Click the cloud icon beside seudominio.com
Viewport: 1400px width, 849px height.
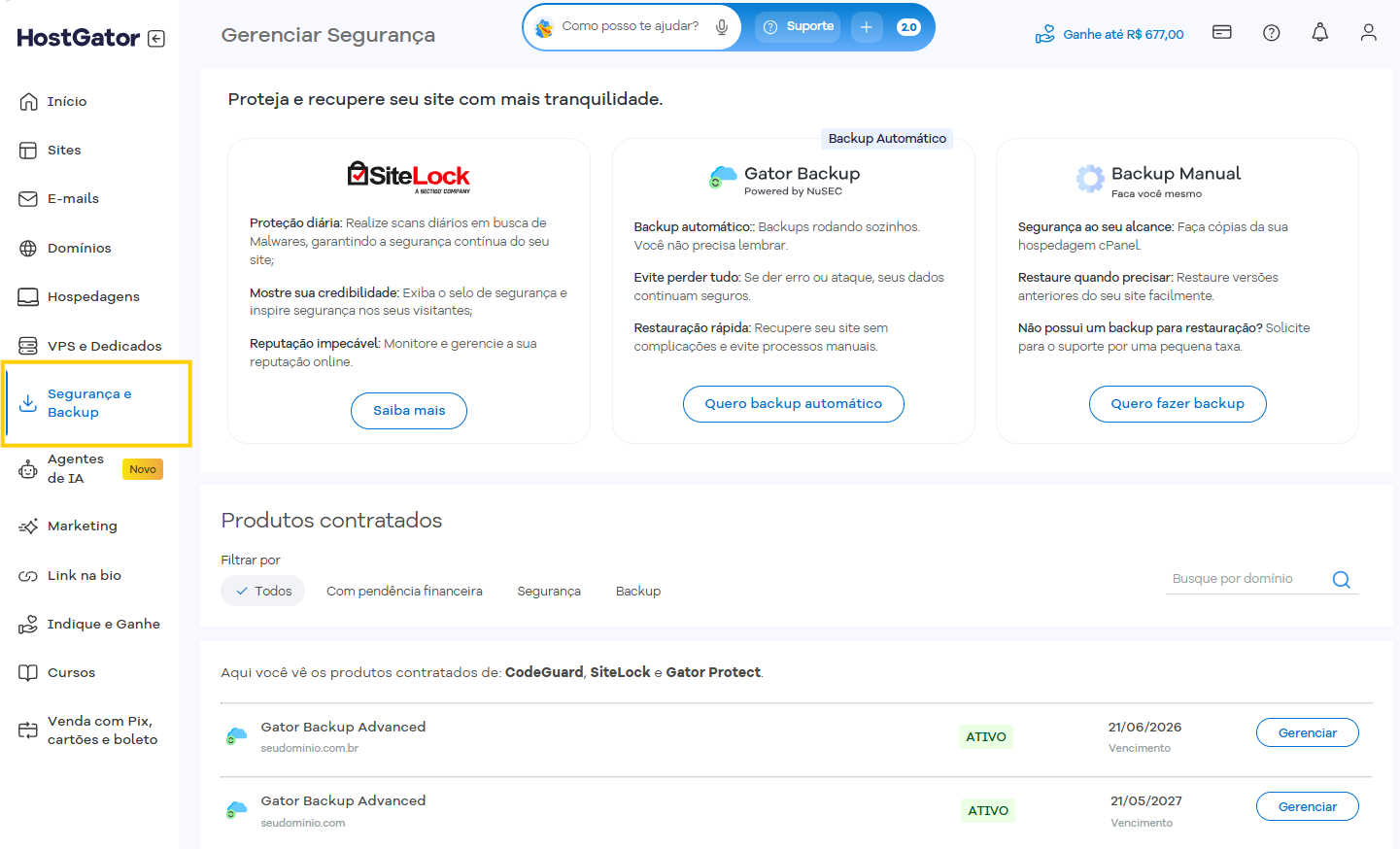tap(236, 809)
